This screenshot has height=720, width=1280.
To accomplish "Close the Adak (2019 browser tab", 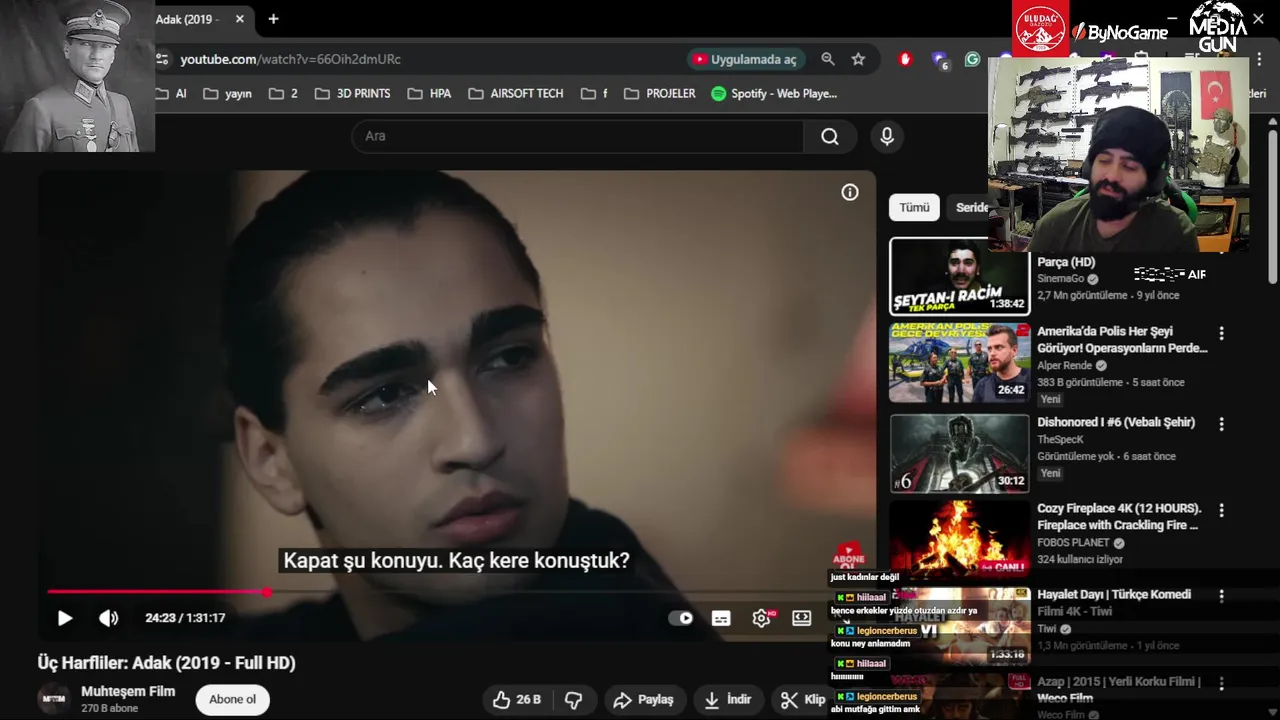I will click(x=240, y=19).
